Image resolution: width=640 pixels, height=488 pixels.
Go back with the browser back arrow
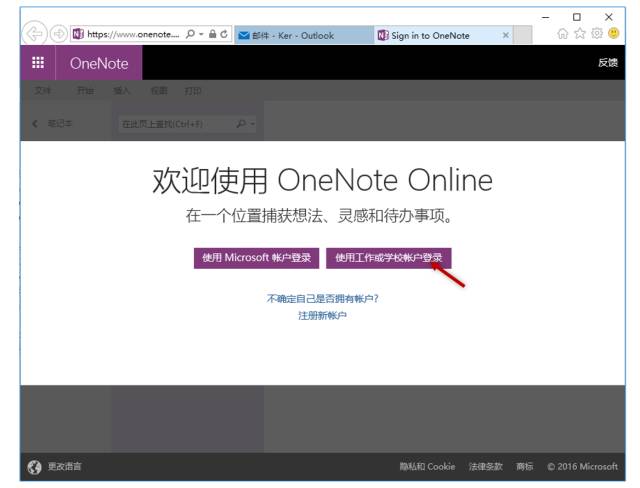[x=34, y=34]
